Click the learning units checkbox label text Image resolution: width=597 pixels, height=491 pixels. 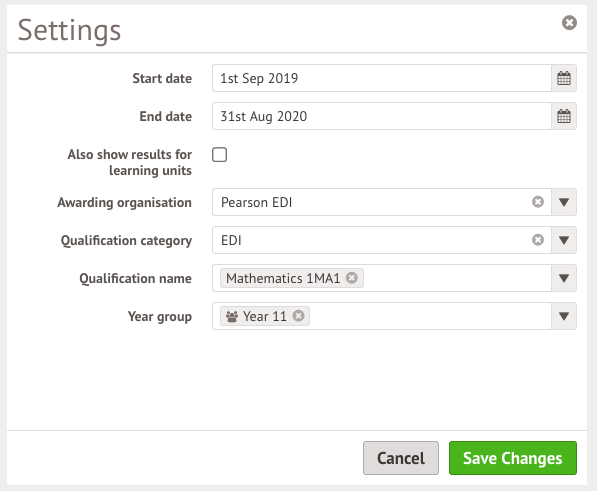pyautogui.click(x=129, y=163)
